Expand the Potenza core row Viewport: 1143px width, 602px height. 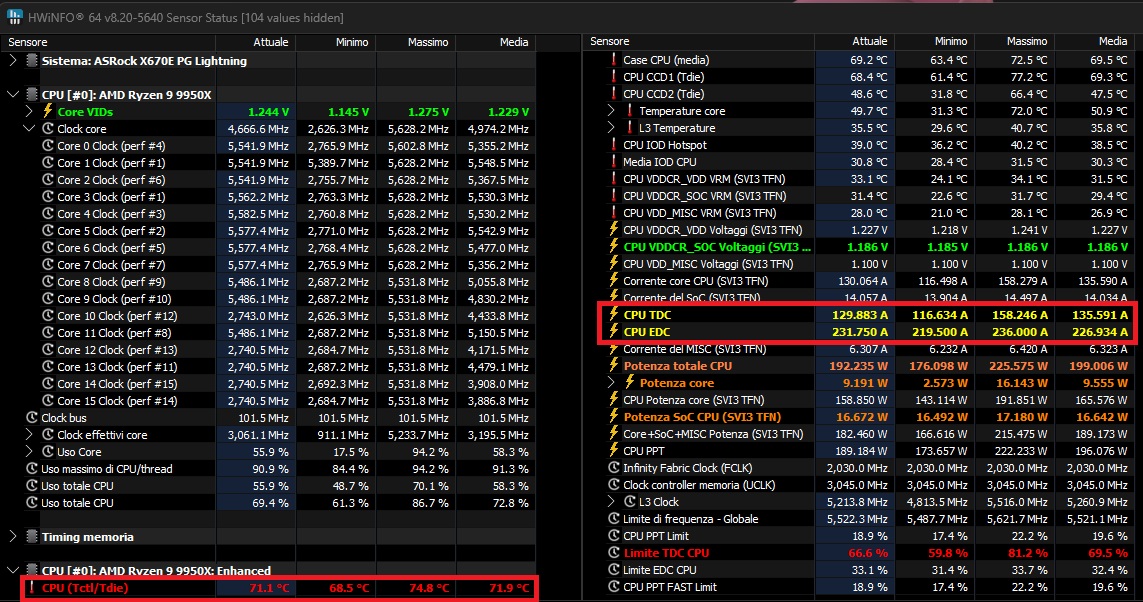611,383
